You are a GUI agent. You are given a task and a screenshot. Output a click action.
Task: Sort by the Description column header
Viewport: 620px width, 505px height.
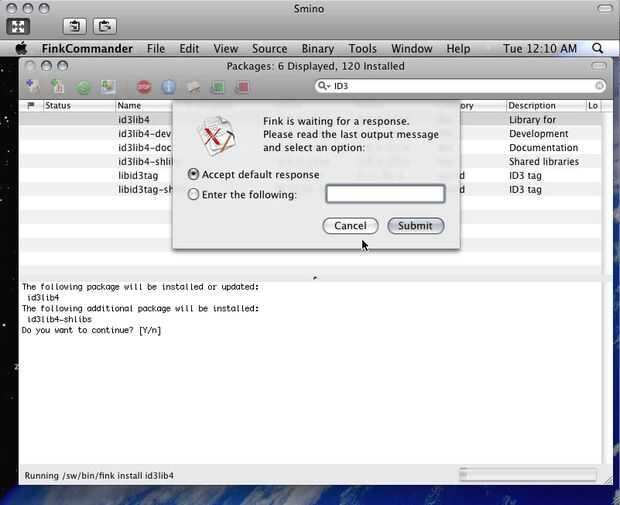pos(546,106)
